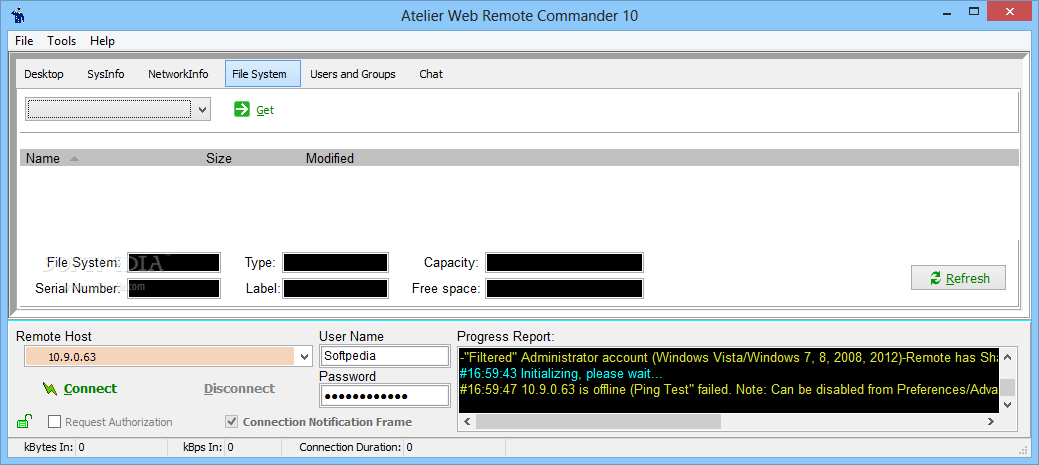
Task: Click the Capacity value box
Action: (564, 262)
